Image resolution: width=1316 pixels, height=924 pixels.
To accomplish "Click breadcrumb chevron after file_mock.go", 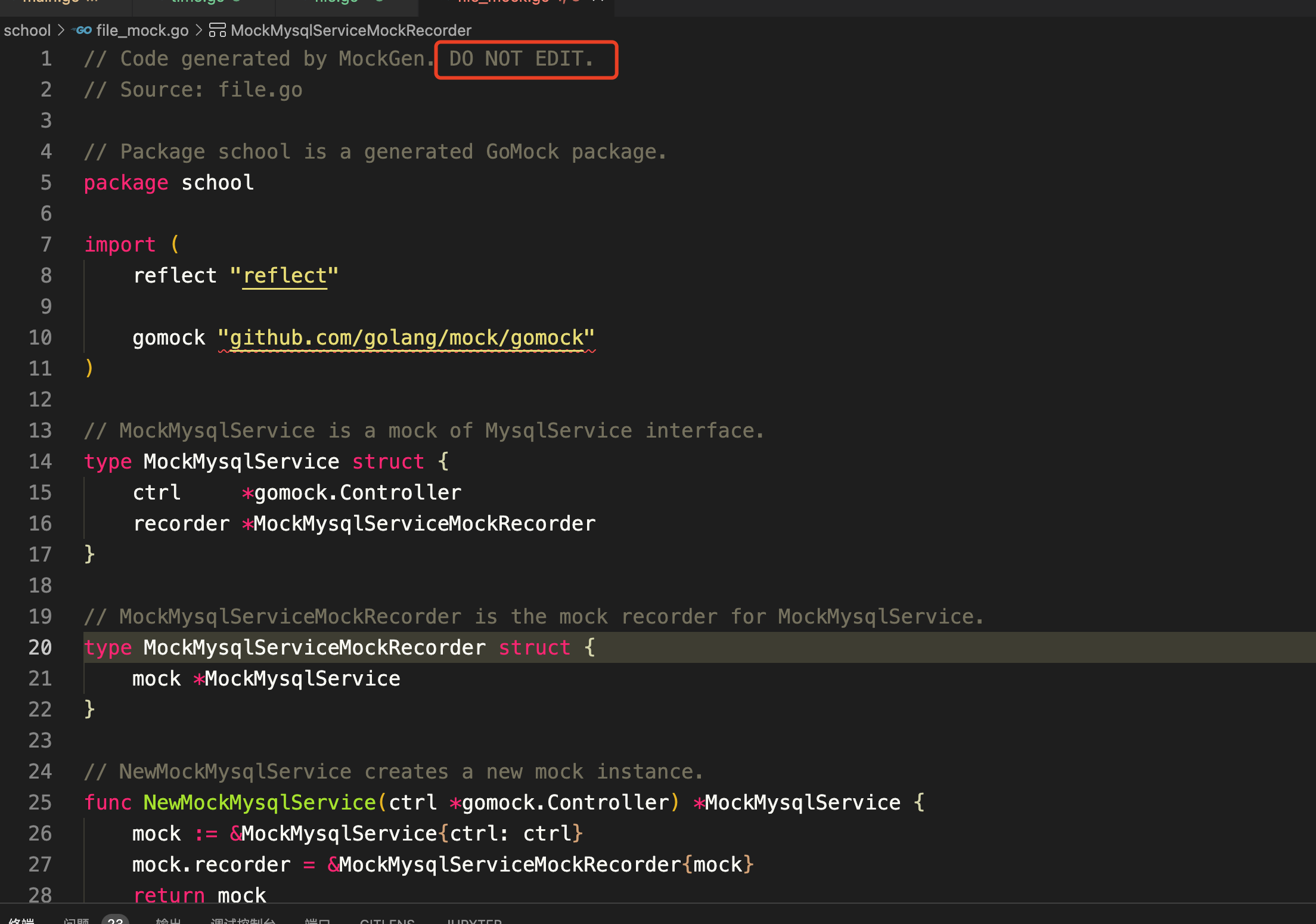I will click(x=199, y=30).
